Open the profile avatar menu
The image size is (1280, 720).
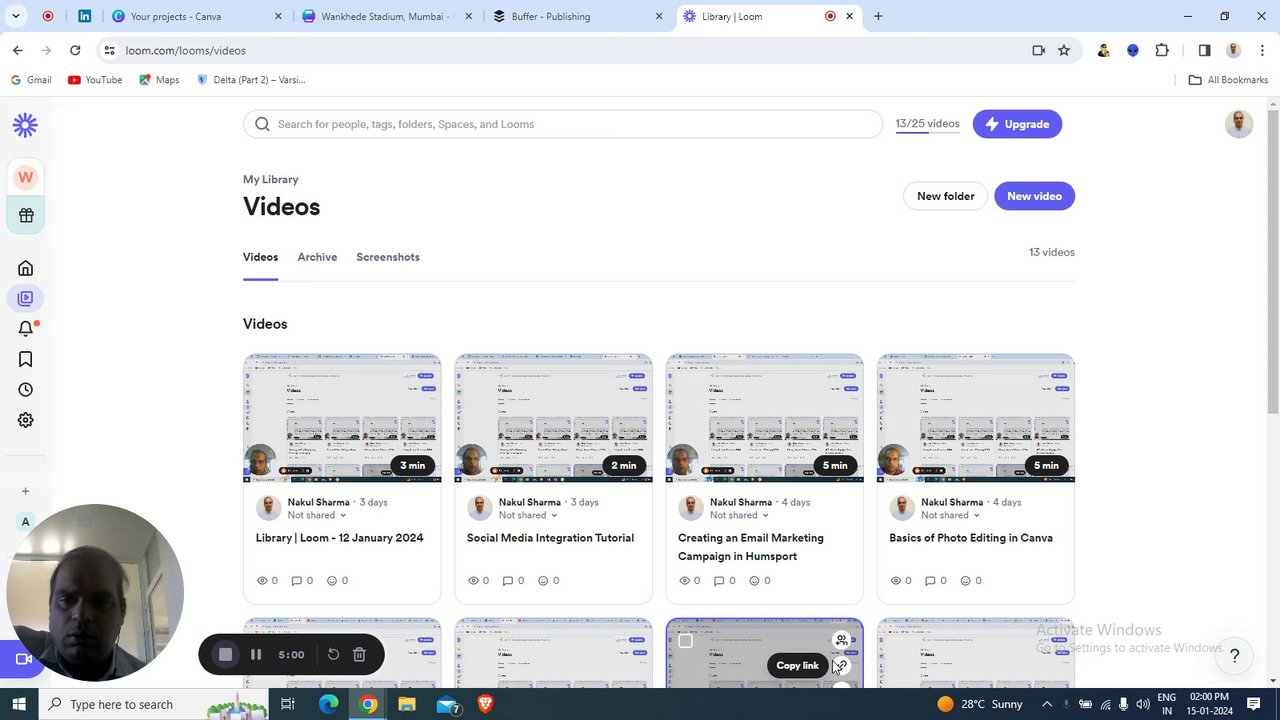(x=1238, y=123)
